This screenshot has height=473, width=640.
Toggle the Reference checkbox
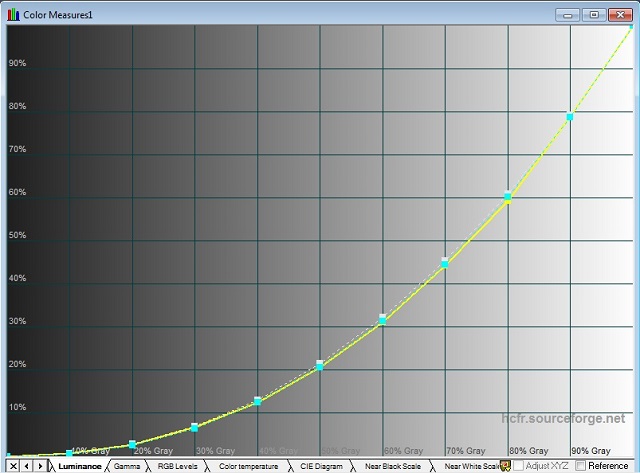(580, 466)
